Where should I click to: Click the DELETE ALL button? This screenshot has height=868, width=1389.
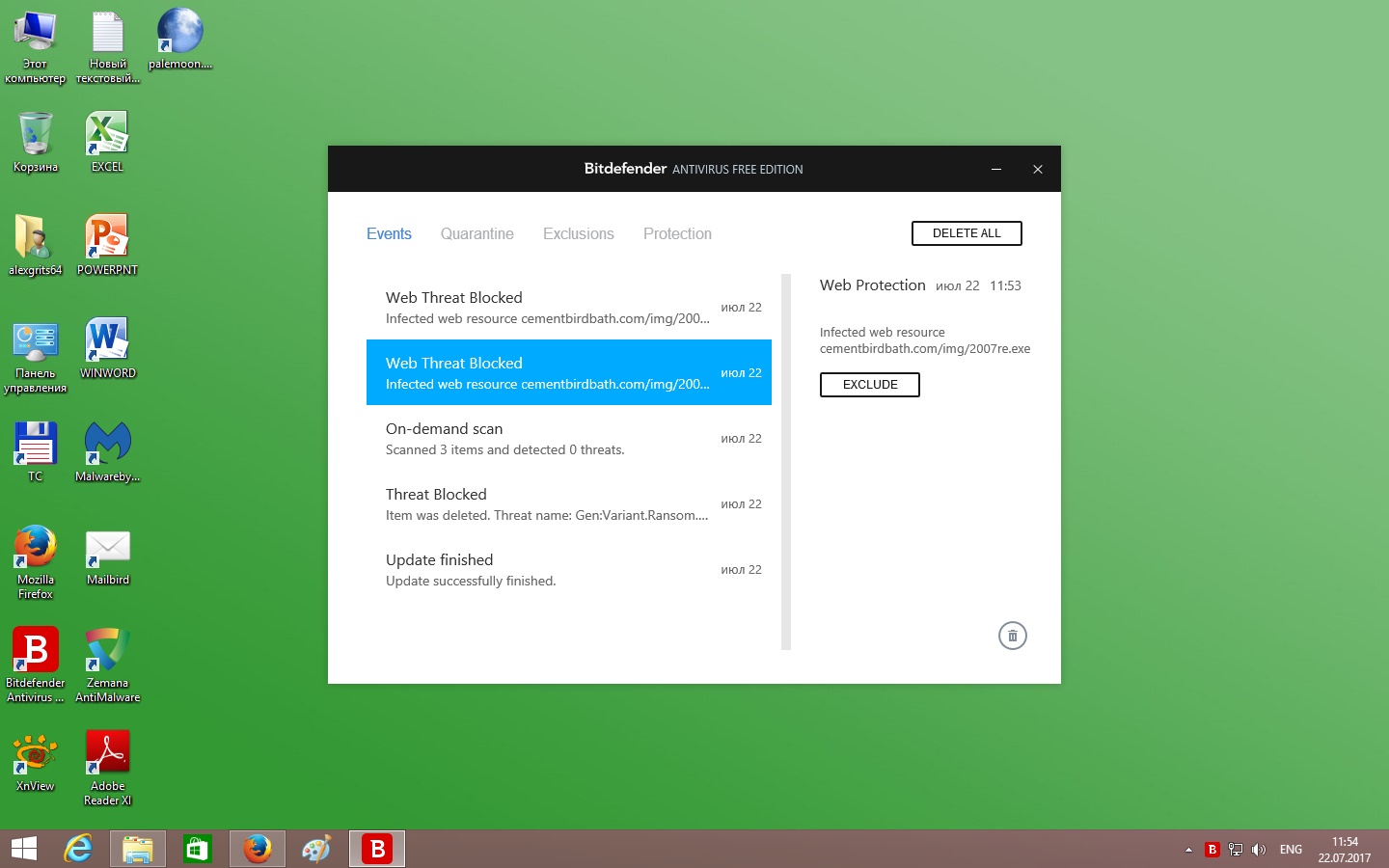pyautogui.click(x=967, y=233)
